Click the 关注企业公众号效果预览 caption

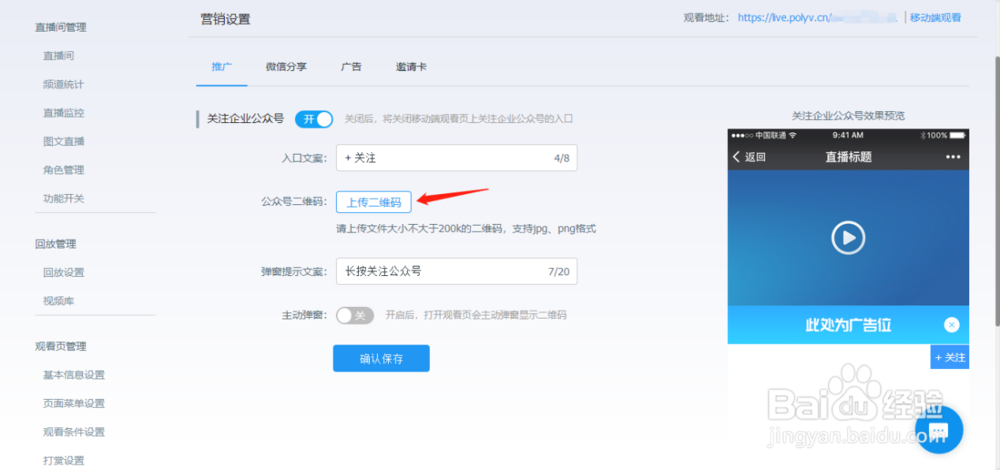(848, 115)
